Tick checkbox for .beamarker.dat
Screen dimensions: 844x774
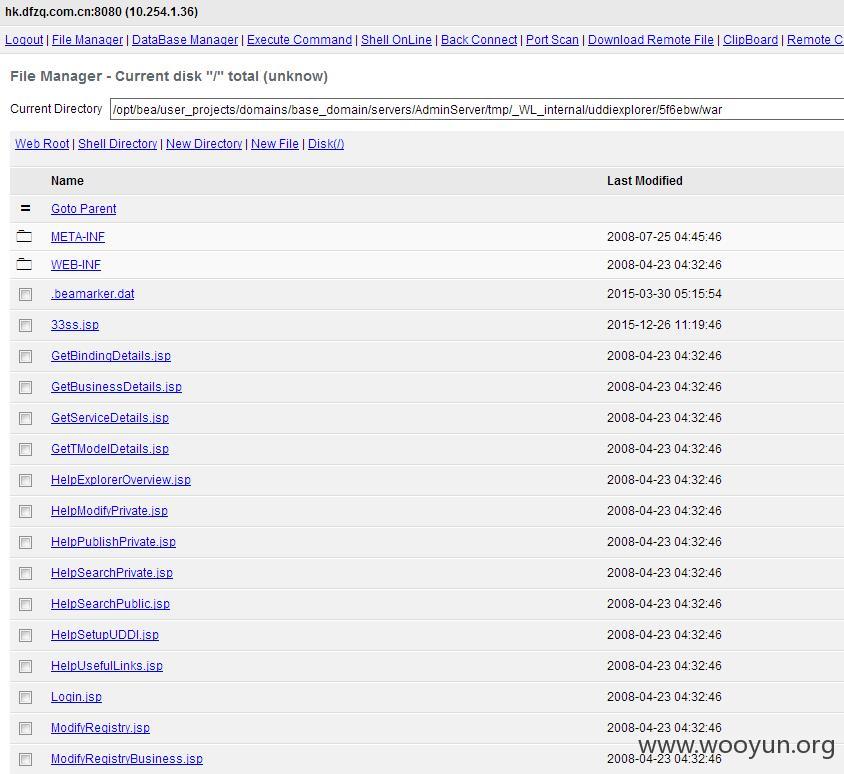tap(25, 294)
